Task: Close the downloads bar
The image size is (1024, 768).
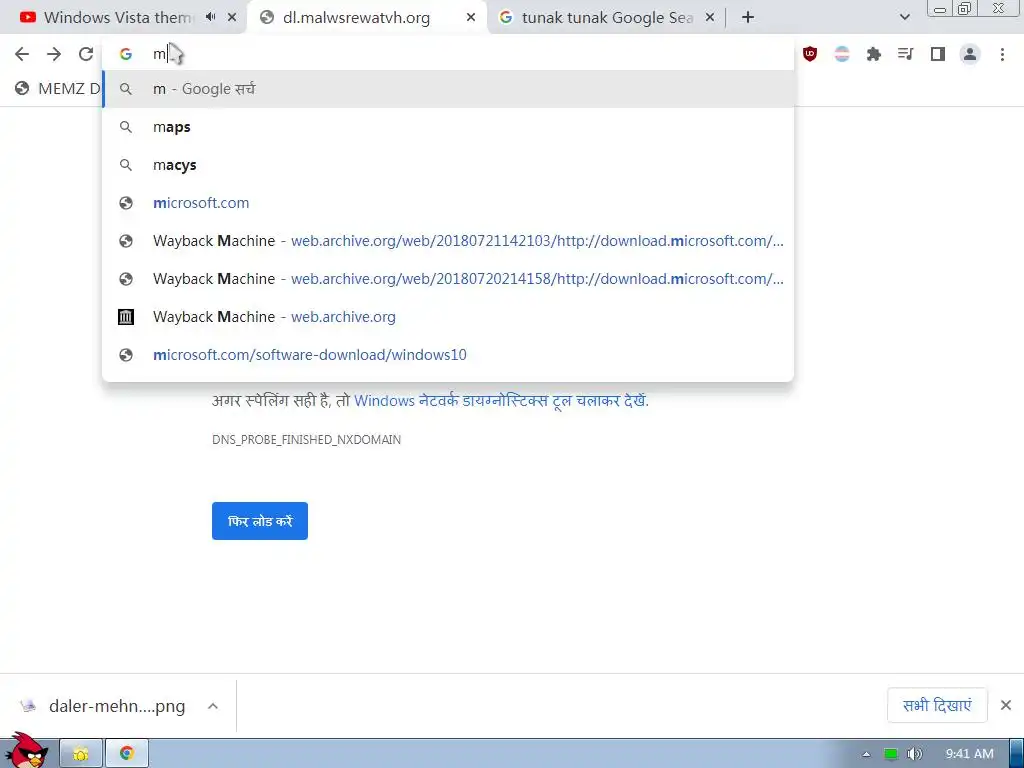Action: 1006,705
